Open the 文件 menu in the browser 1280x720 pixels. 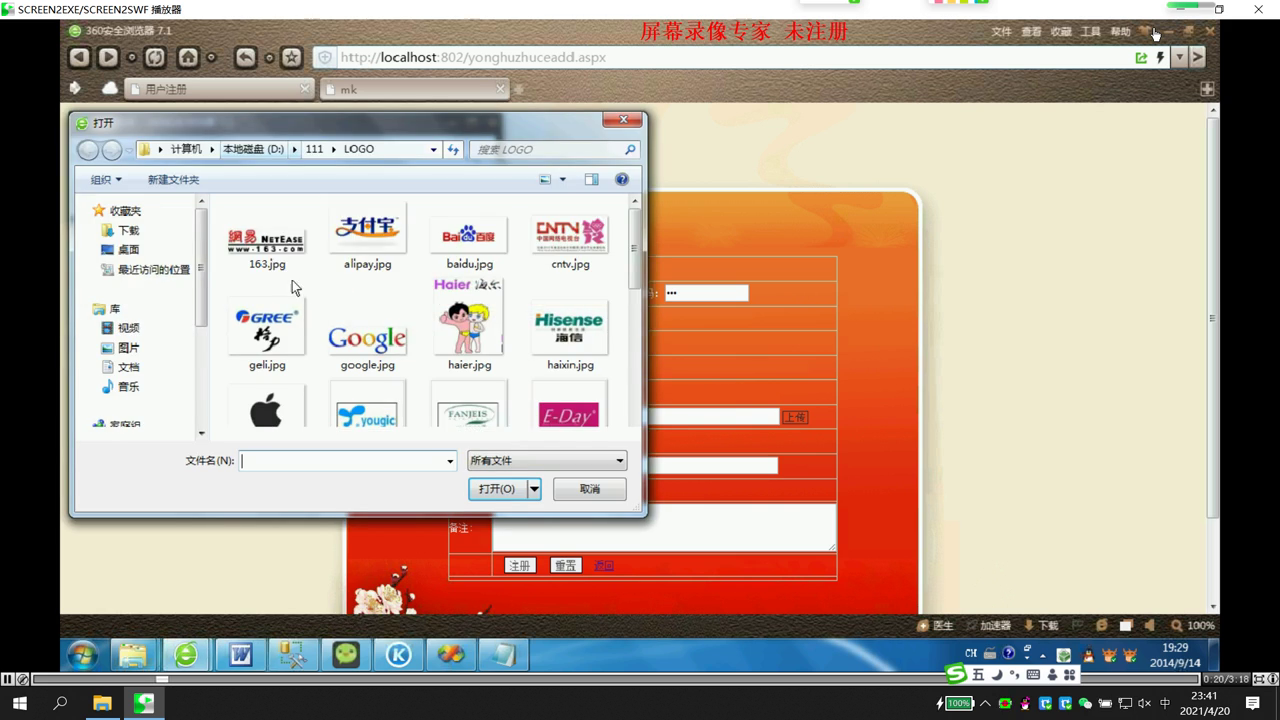[x=1001, y=32]
